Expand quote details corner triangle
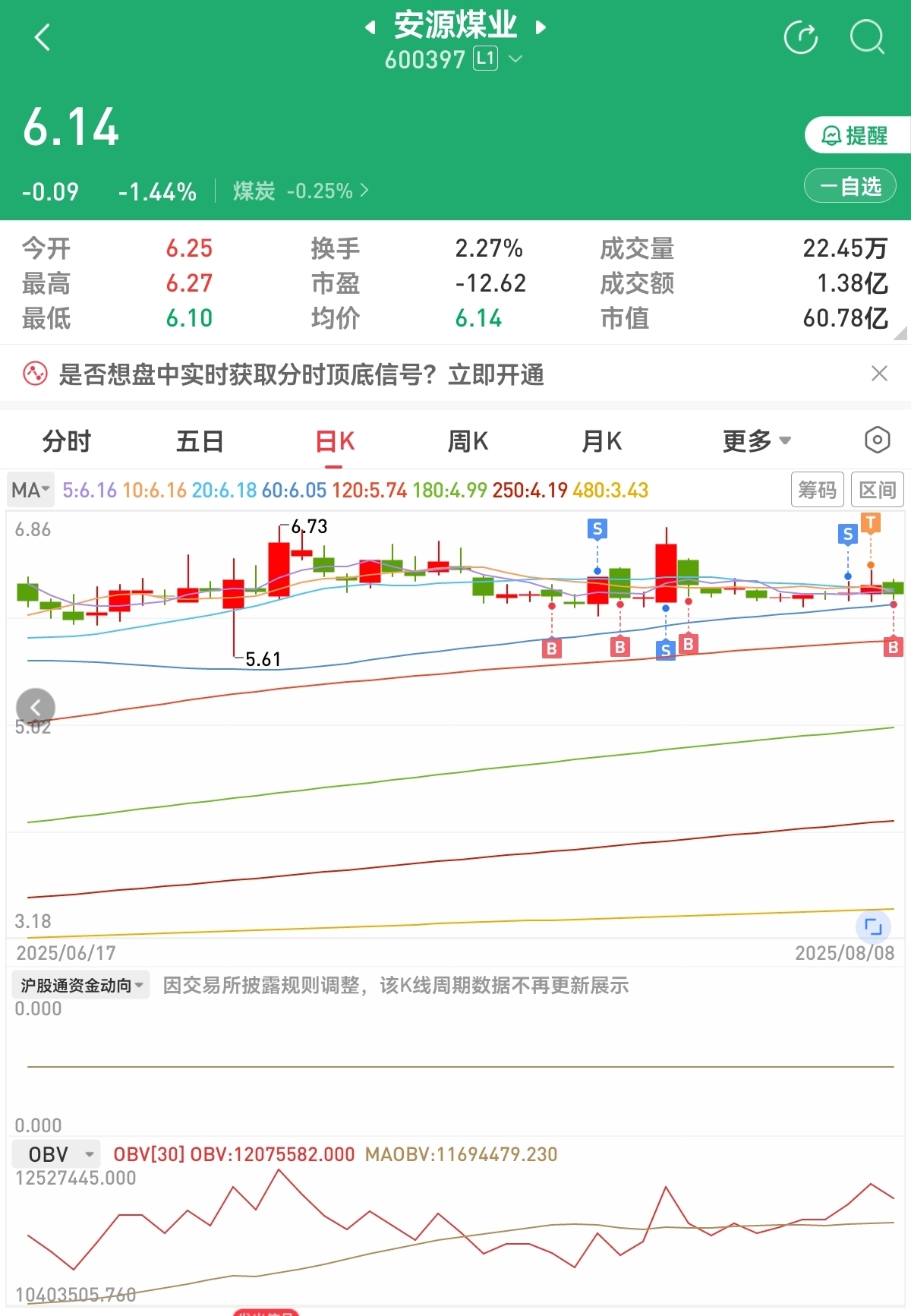Viewport: 911px width, 1316px height. tap(900, 333)
